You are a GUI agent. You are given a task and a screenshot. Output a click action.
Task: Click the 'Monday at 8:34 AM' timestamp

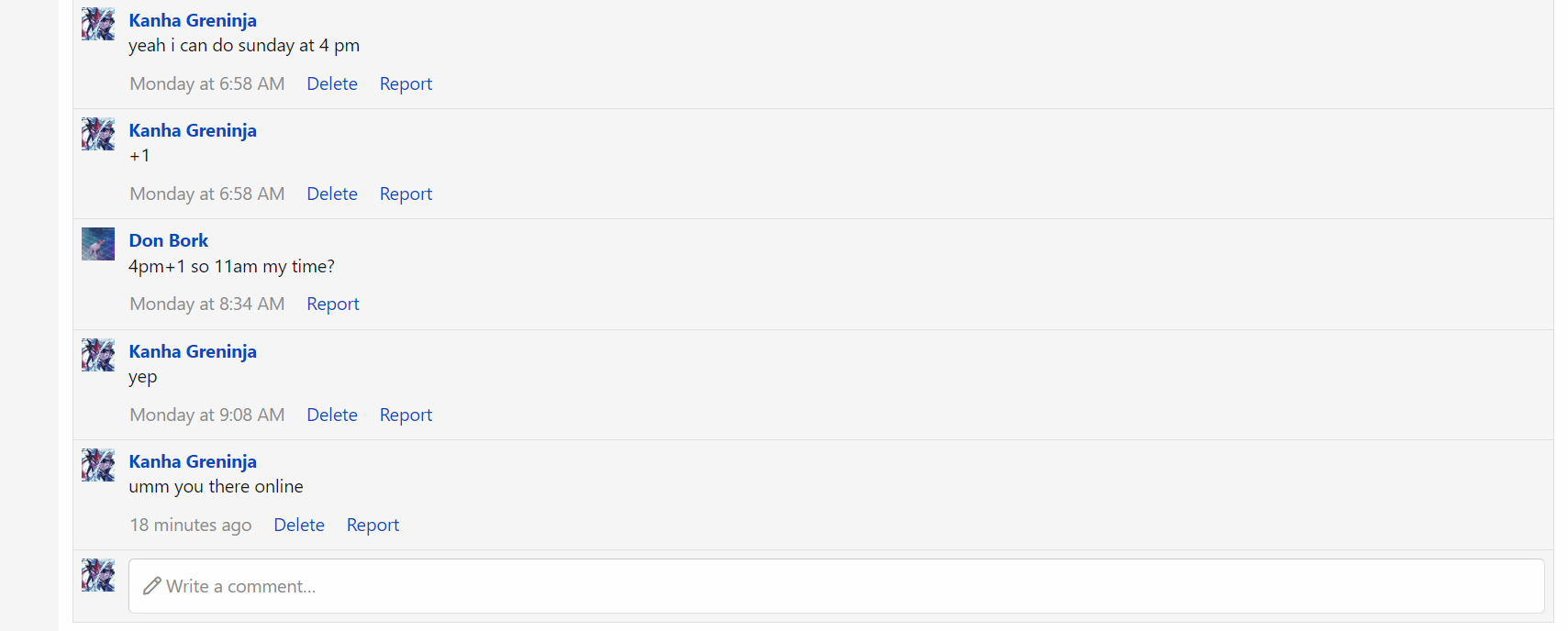click(x=207, y=304)
